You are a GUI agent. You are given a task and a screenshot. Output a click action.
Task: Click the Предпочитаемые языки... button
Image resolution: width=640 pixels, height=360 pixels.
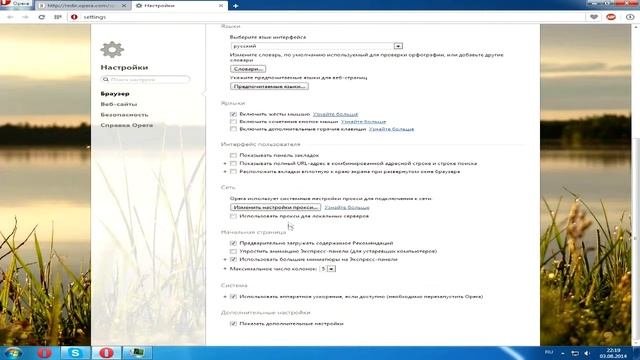pos(269,87)
